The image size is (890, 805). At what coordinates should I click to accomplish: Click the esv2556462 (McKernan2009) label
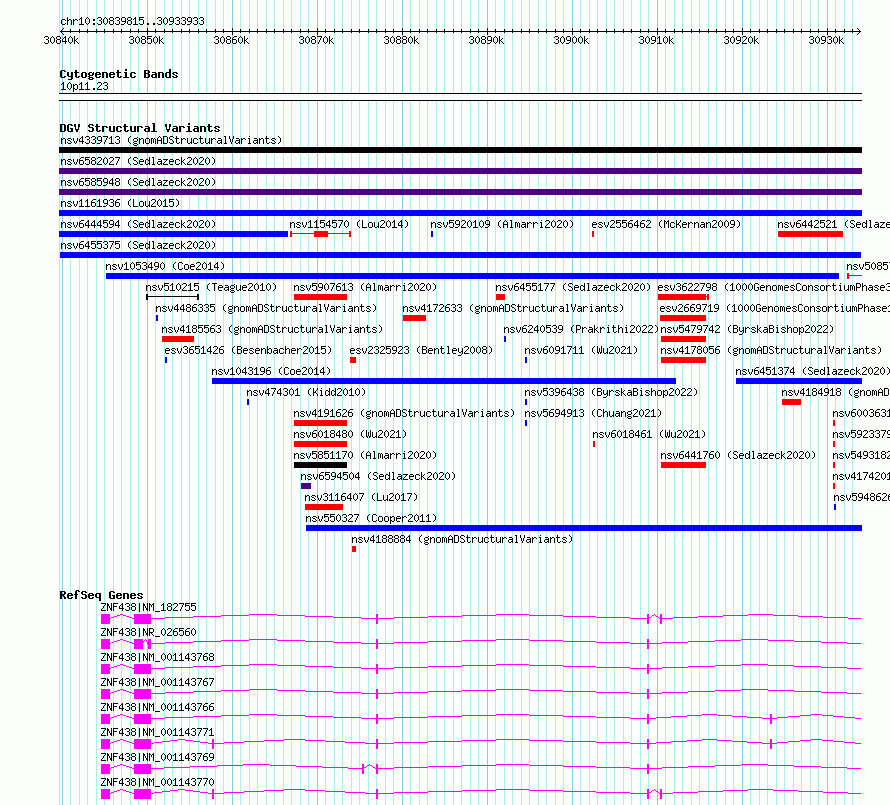[x=666, y=224]
